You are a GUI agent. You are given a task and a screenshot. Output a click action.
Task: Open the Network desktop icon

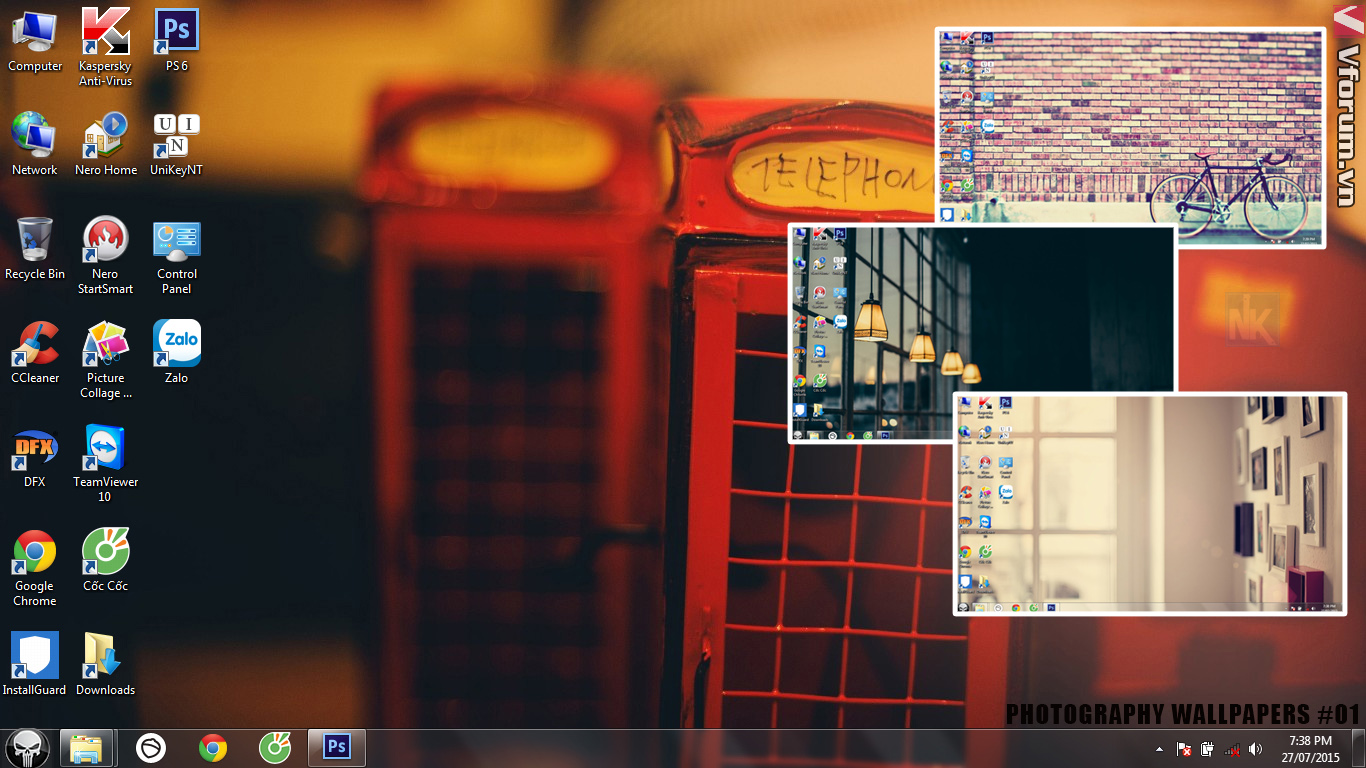point(35,145)
